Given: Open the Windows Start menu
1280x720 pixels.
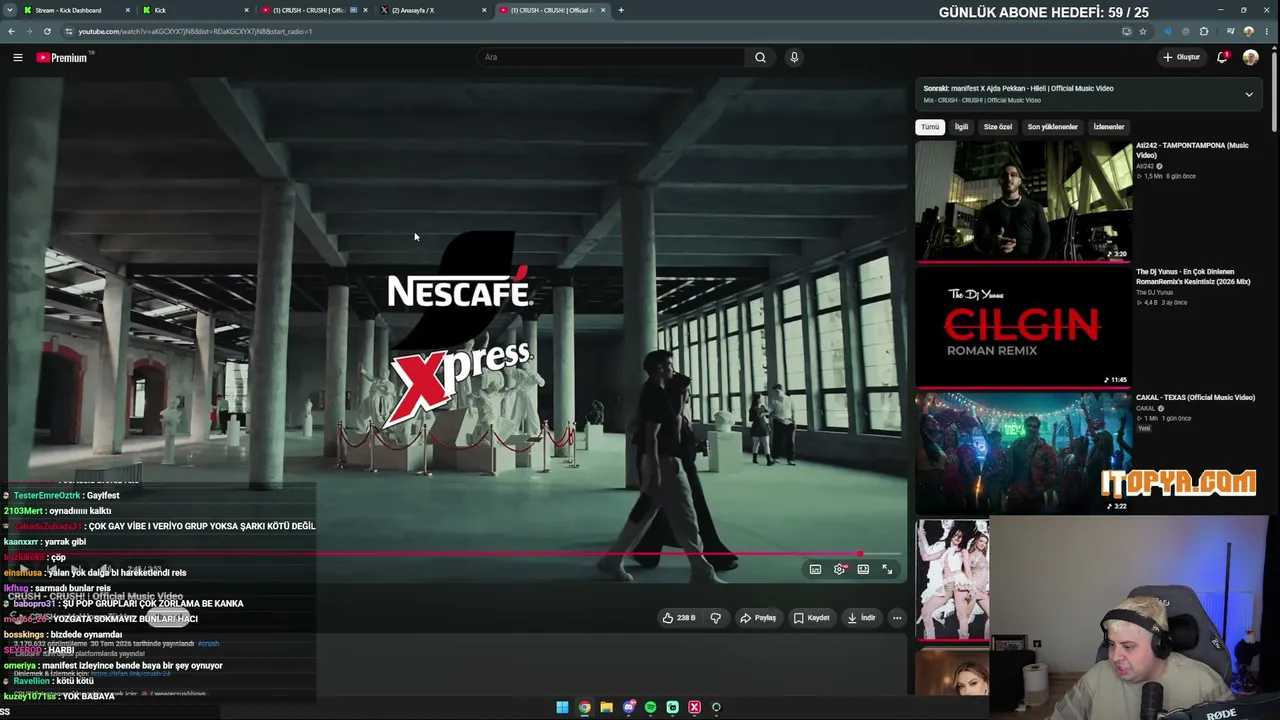Looking at the screenshot, I should [562, 707].
